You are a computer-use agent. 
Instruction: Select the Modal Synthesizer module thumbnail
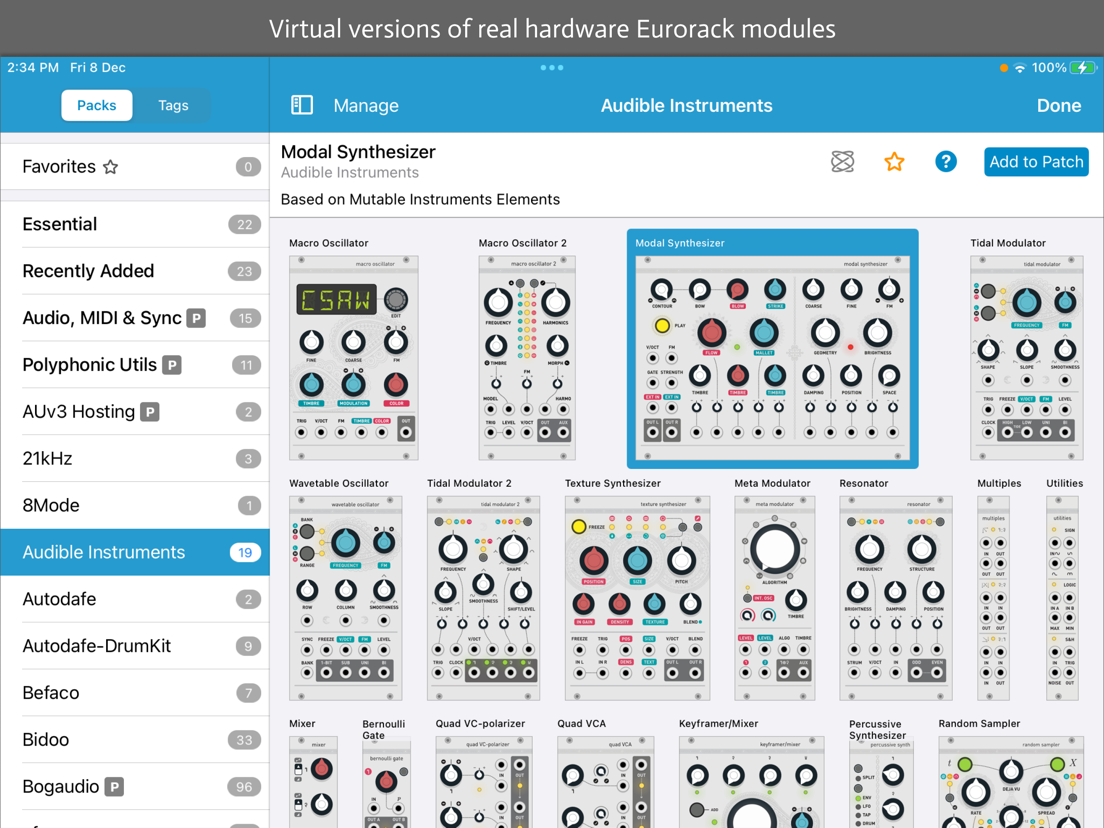coord(772,358)
